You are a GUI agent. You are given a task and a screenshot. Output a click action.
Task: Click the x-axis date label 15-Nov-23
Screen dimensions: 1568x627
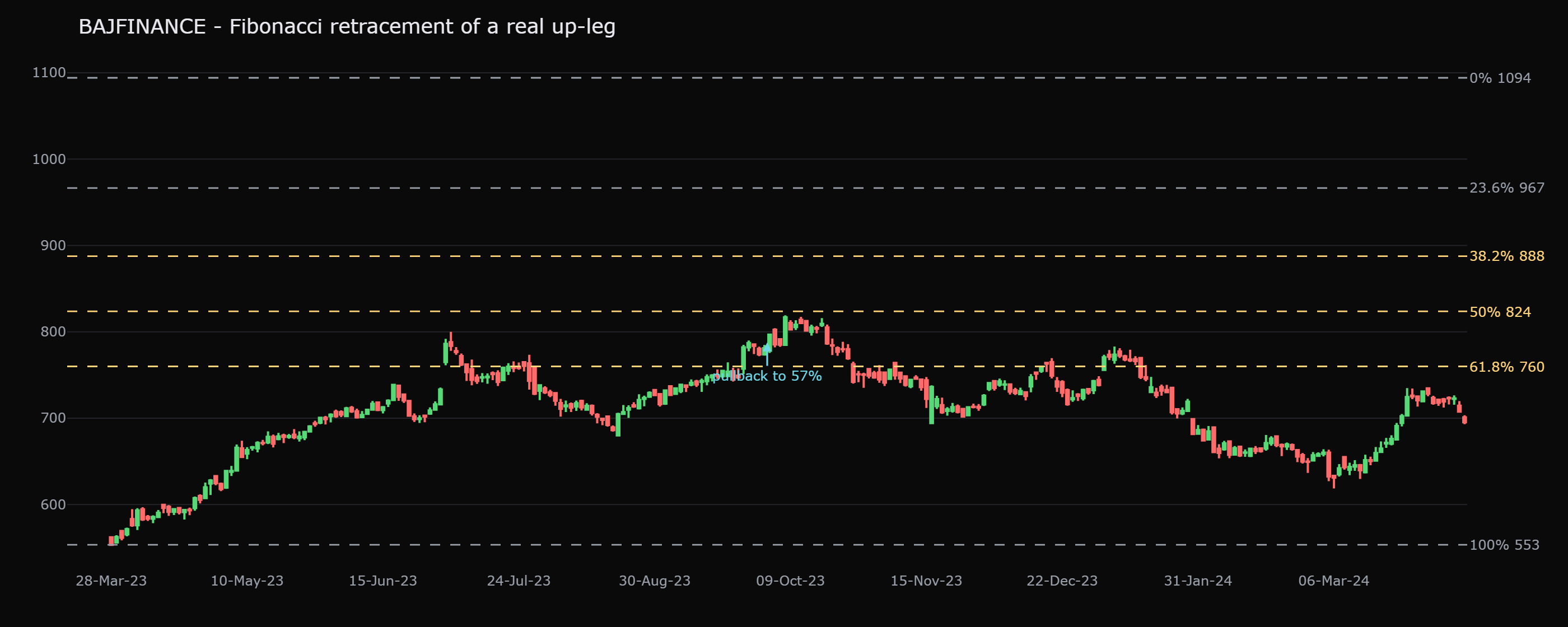tap(926, 581)
